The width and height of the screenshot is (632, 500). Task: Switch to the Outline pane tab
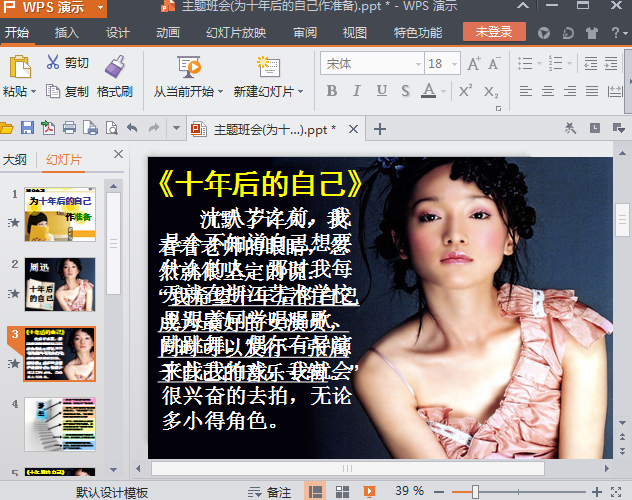pos(15,160)
